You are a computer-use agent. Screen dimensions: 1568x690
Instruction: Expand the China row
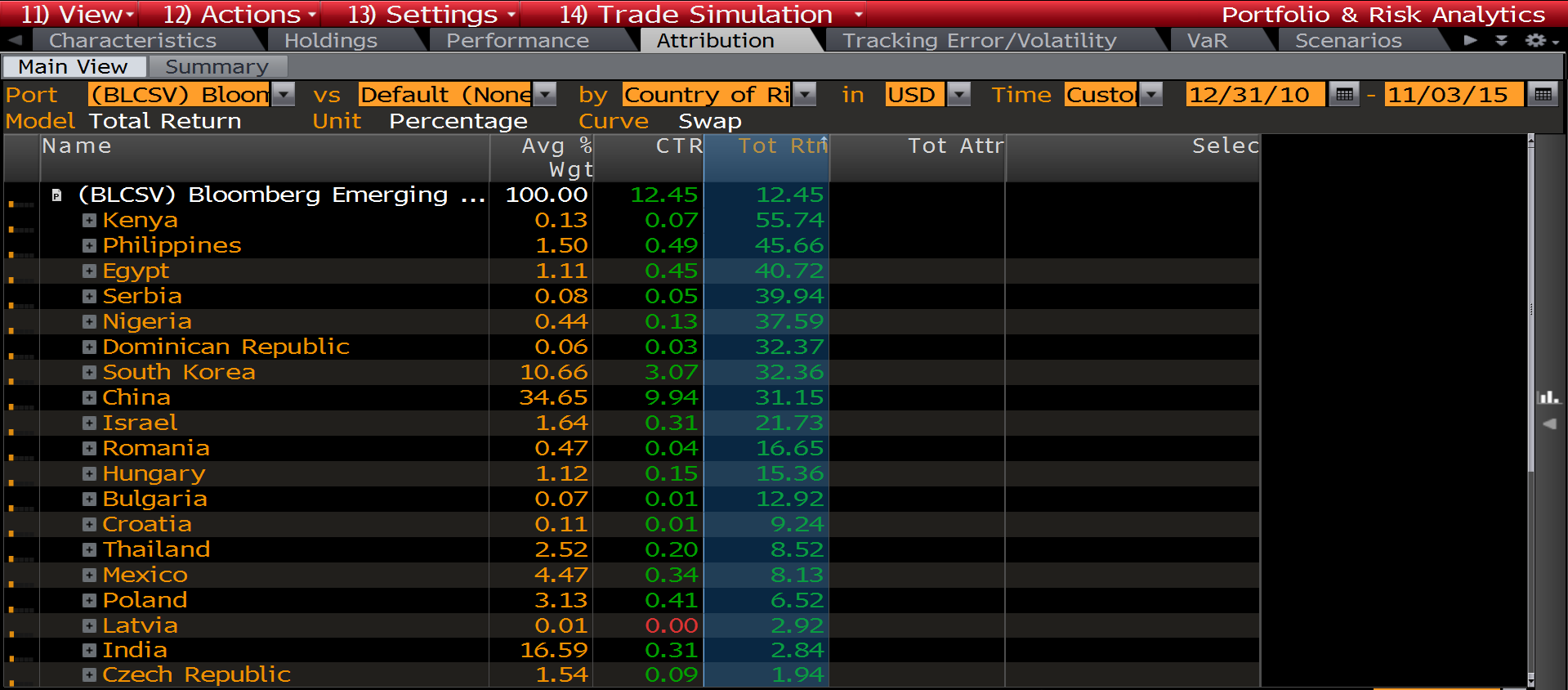point(89,398)
